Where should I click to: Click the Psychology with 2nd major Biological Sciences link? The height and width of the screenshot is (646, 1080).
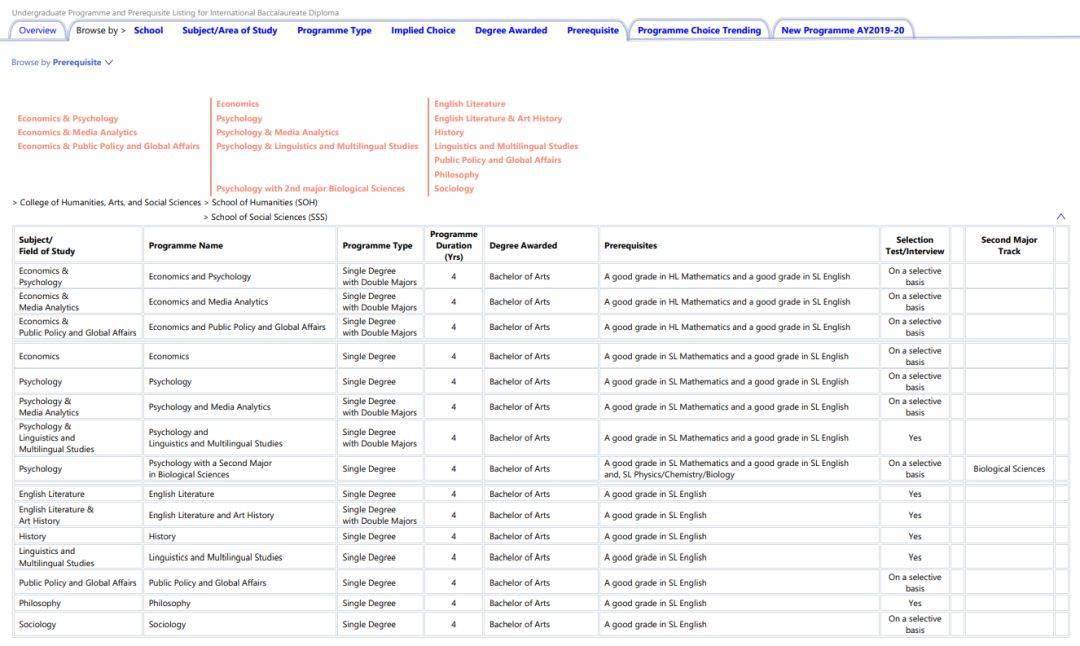pos(310,189)
